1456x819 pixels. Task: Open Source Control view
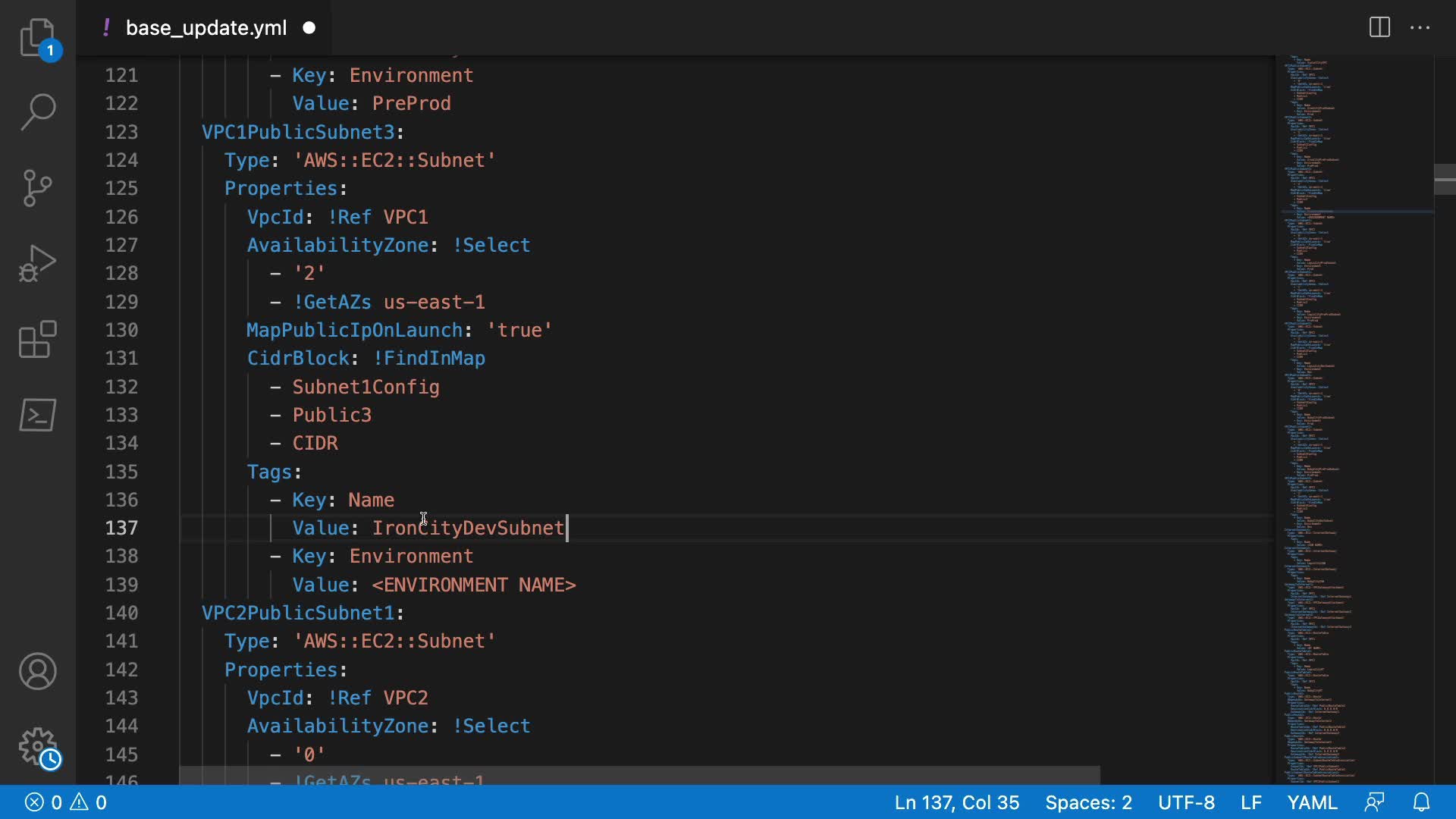37,188
